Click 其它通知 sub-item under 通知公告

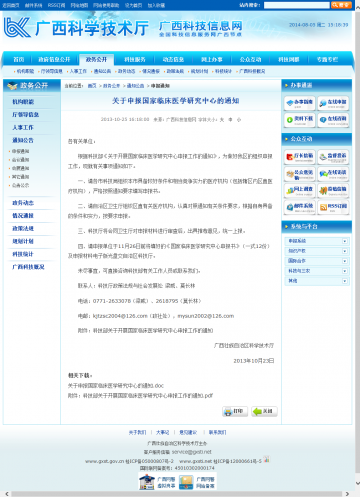pos(21,177)
